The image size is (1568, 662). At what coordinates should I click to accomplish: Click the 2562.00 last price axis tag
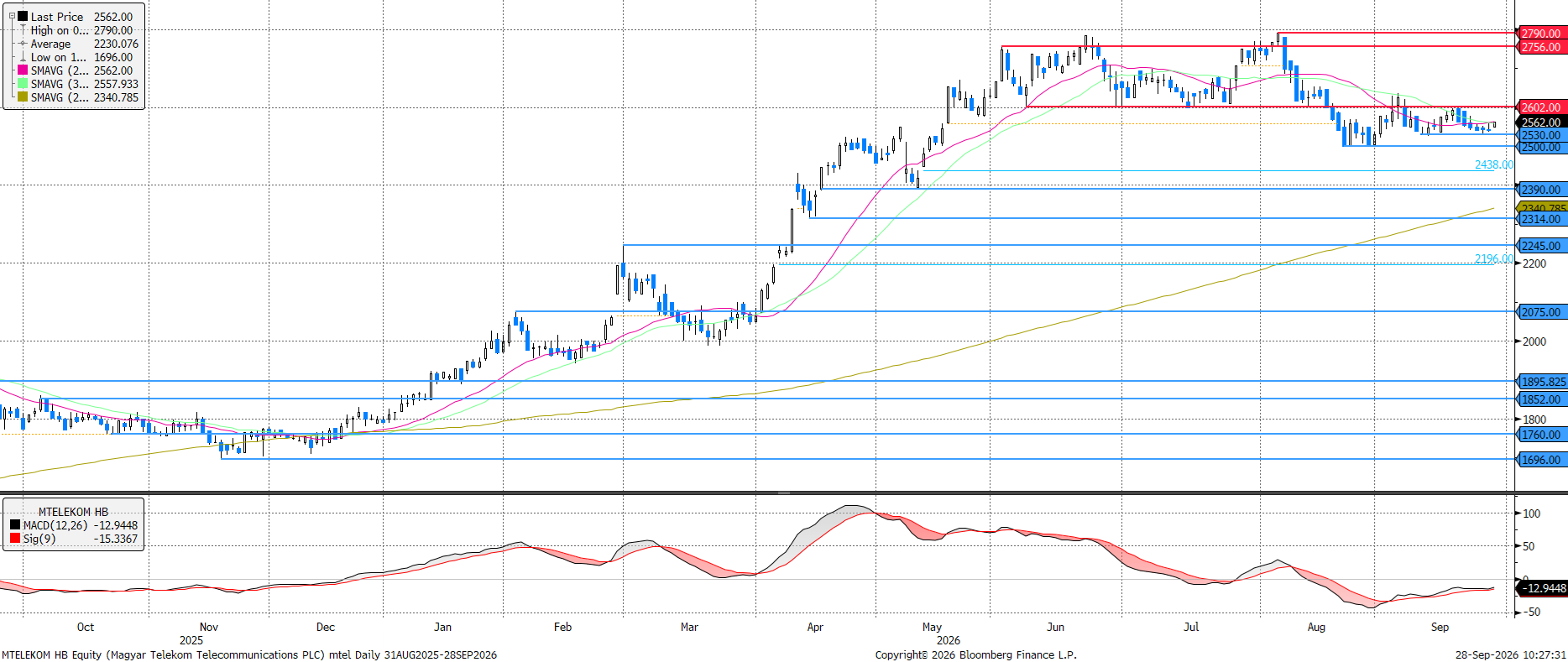1543,122
